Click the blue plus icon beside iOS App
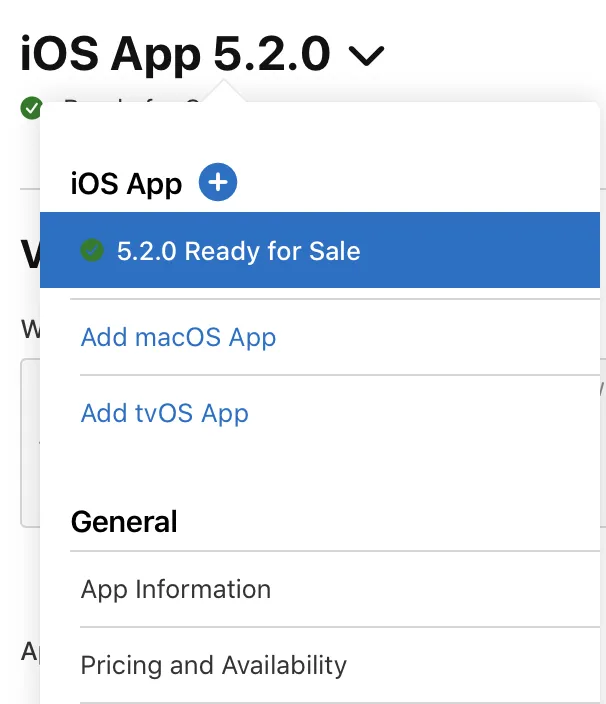Viewport: 606px width, 704px height. click(x=218, y=183)
